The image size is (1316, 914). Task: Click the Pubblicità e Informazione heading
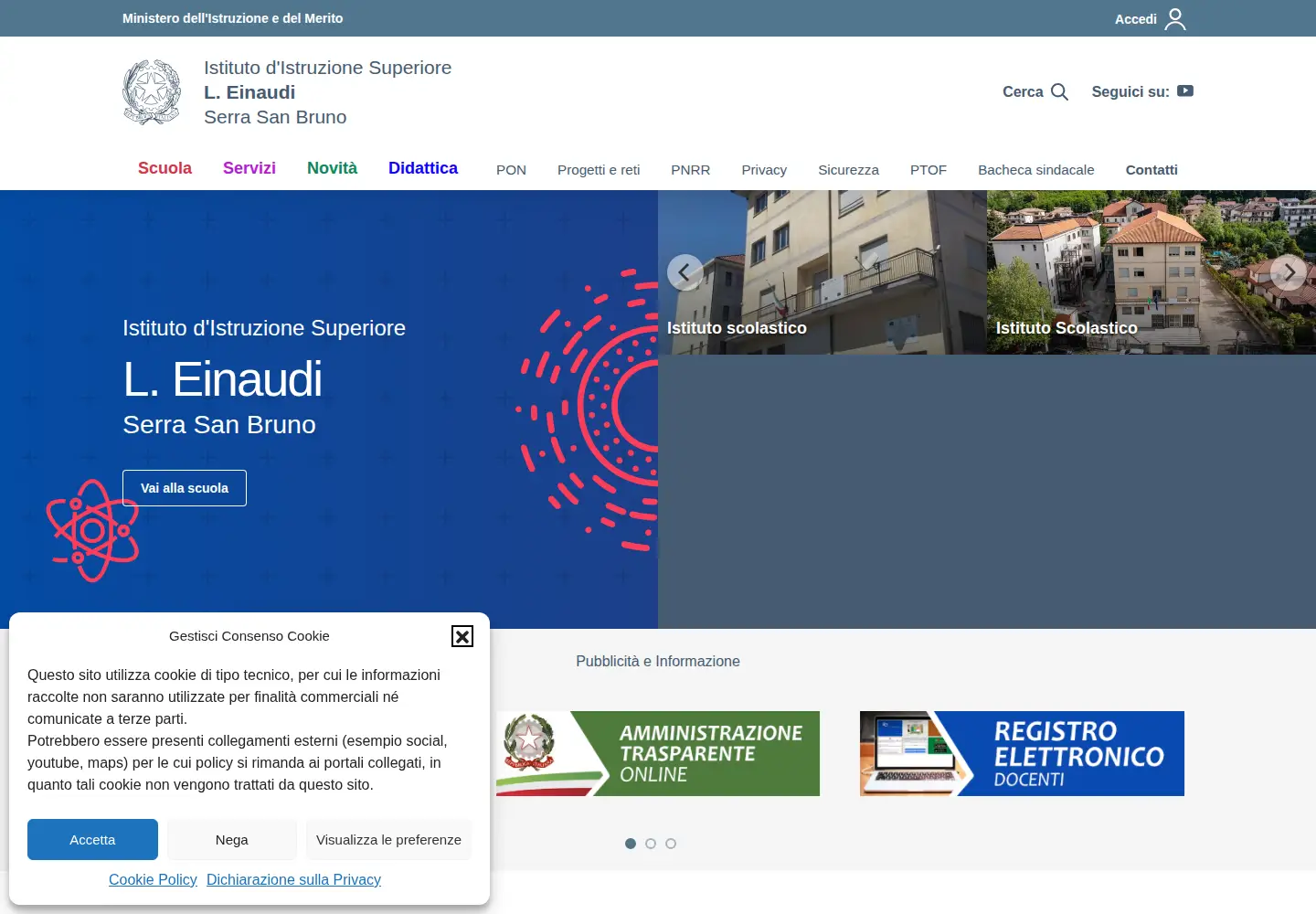[x=658, y=662]
